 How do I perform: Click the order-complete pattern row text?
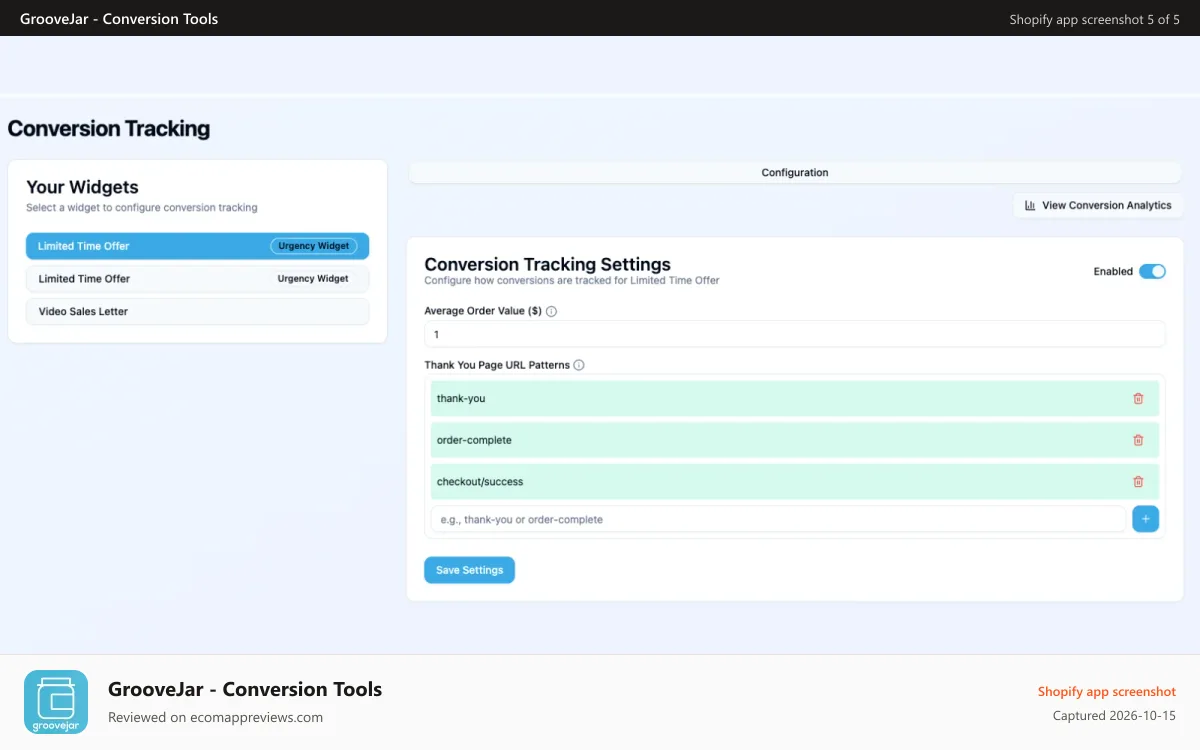tap(474, 440)
